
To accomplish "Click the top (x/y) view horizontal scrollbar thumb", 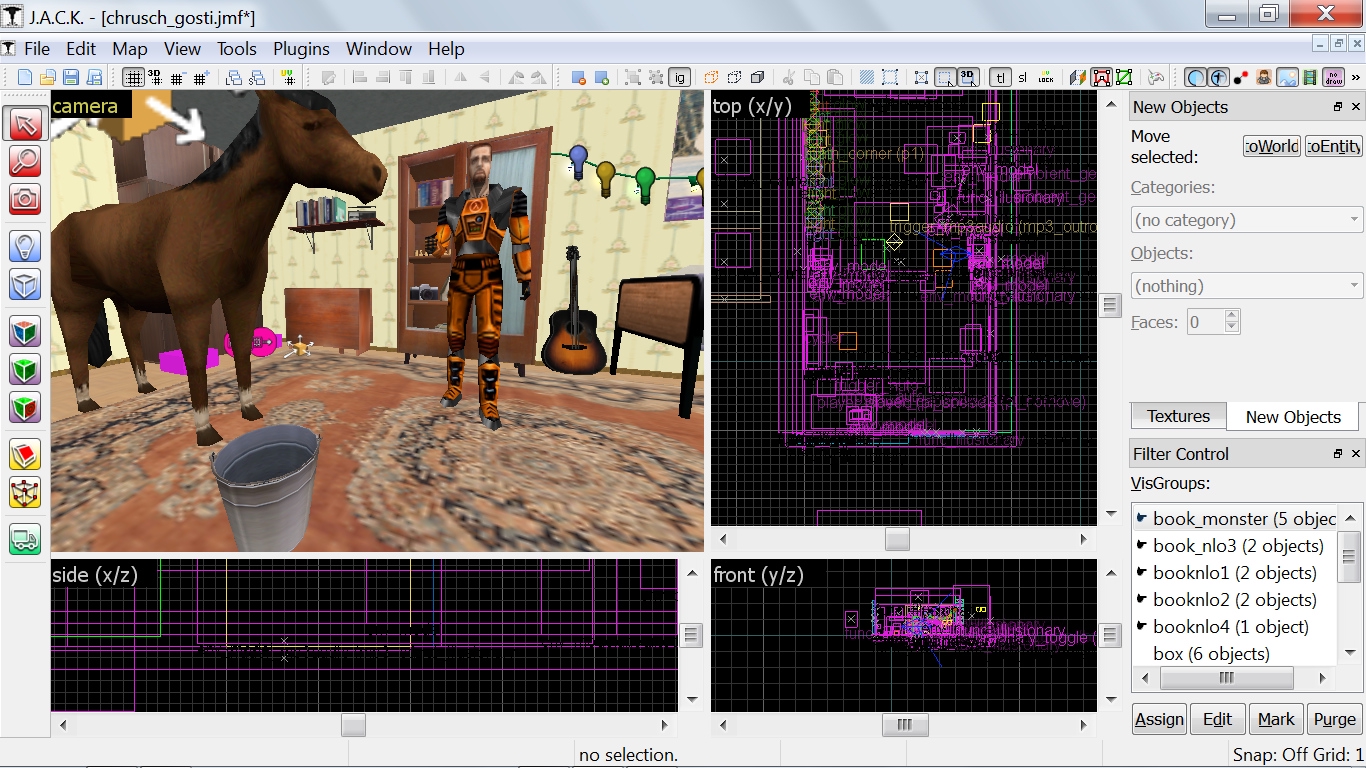I will (x=897, y=539).
